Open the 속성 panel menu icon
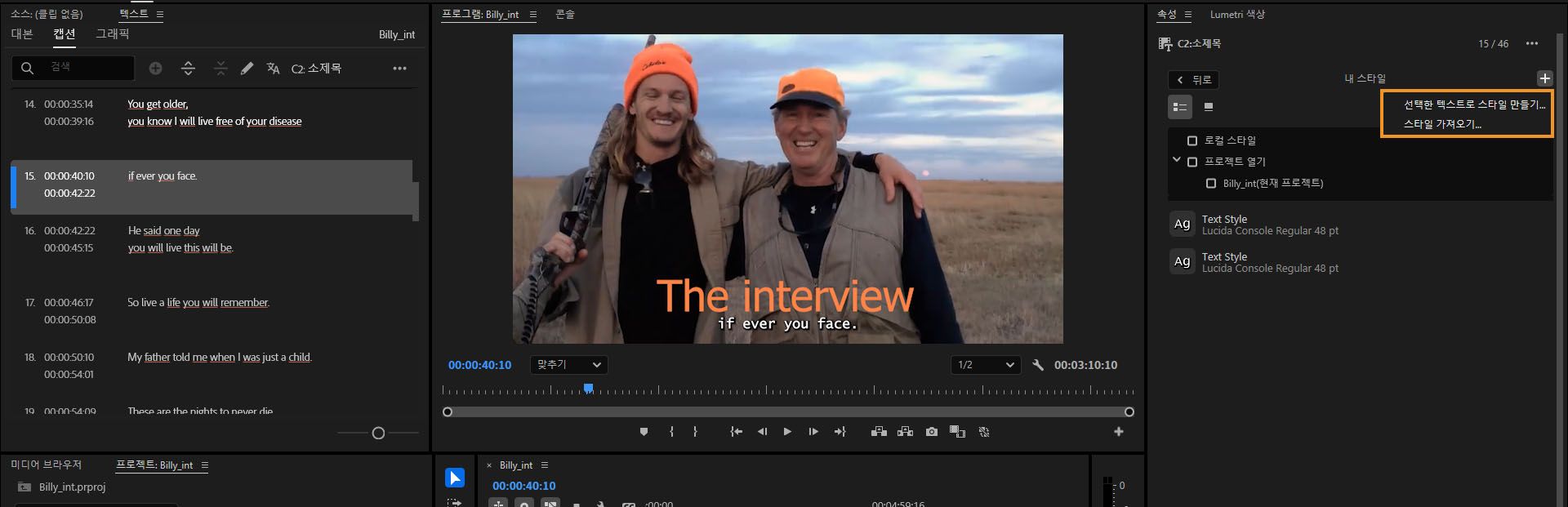This screenshot has height=507, width=1568. (1188, 15)
